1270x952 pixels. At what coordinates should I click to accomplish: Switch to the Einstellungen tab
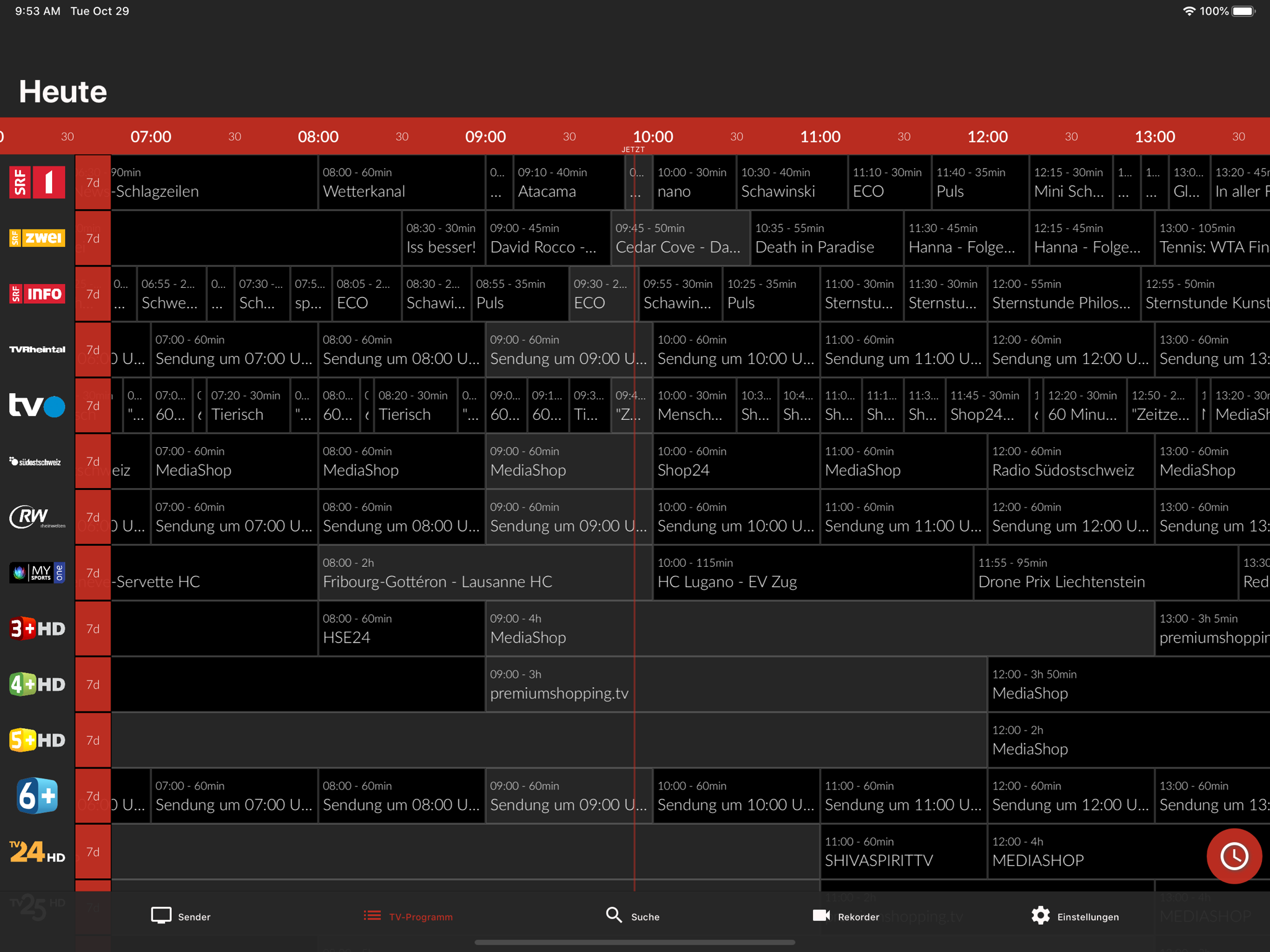tap(1075, 916)
